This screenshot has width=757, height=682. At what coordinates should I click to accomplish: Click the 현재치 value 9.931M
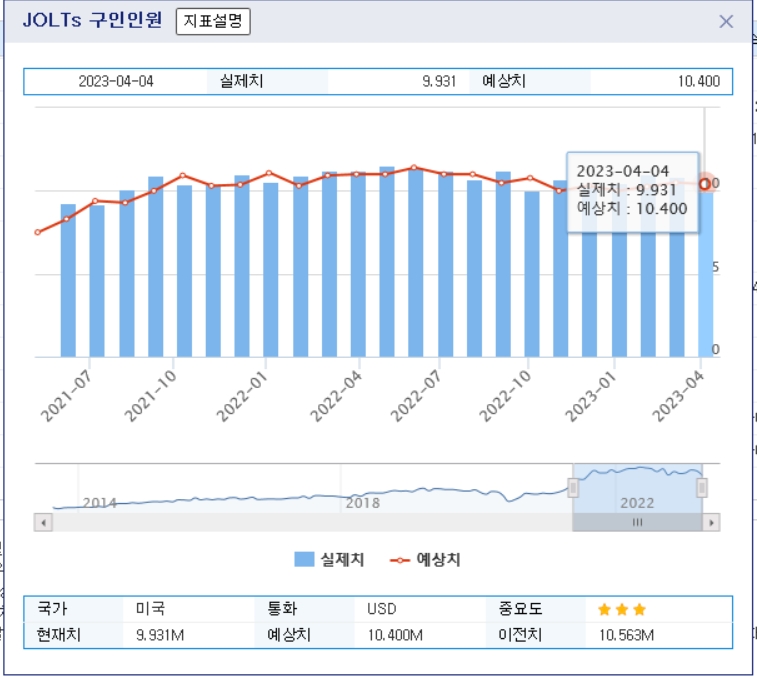pyautogui.click(x=160, y=635)
